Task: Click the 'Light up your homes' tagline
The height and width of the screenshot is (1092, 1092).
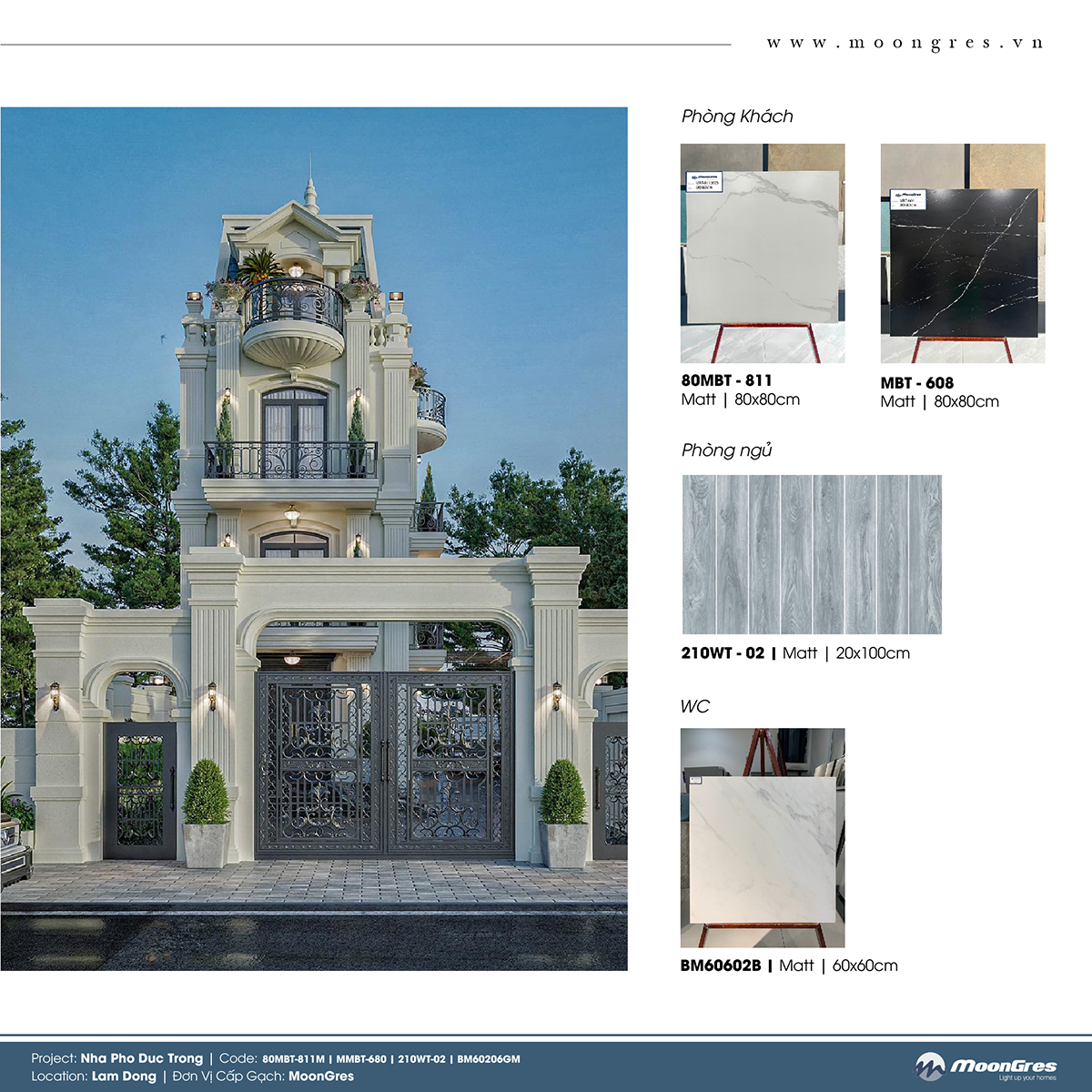Action: click(1027, 1077)
